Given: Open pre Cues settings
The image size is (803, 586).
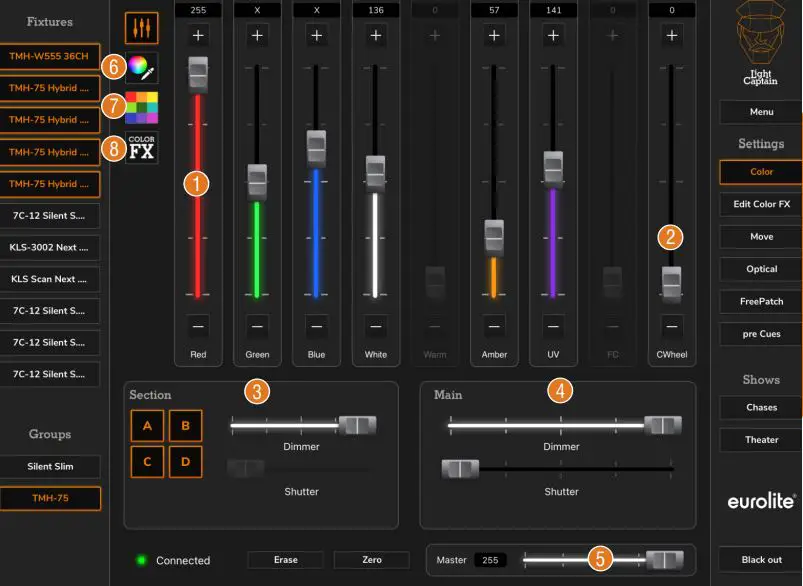Looking at the screenshot, I should click(x=761, y=334).
